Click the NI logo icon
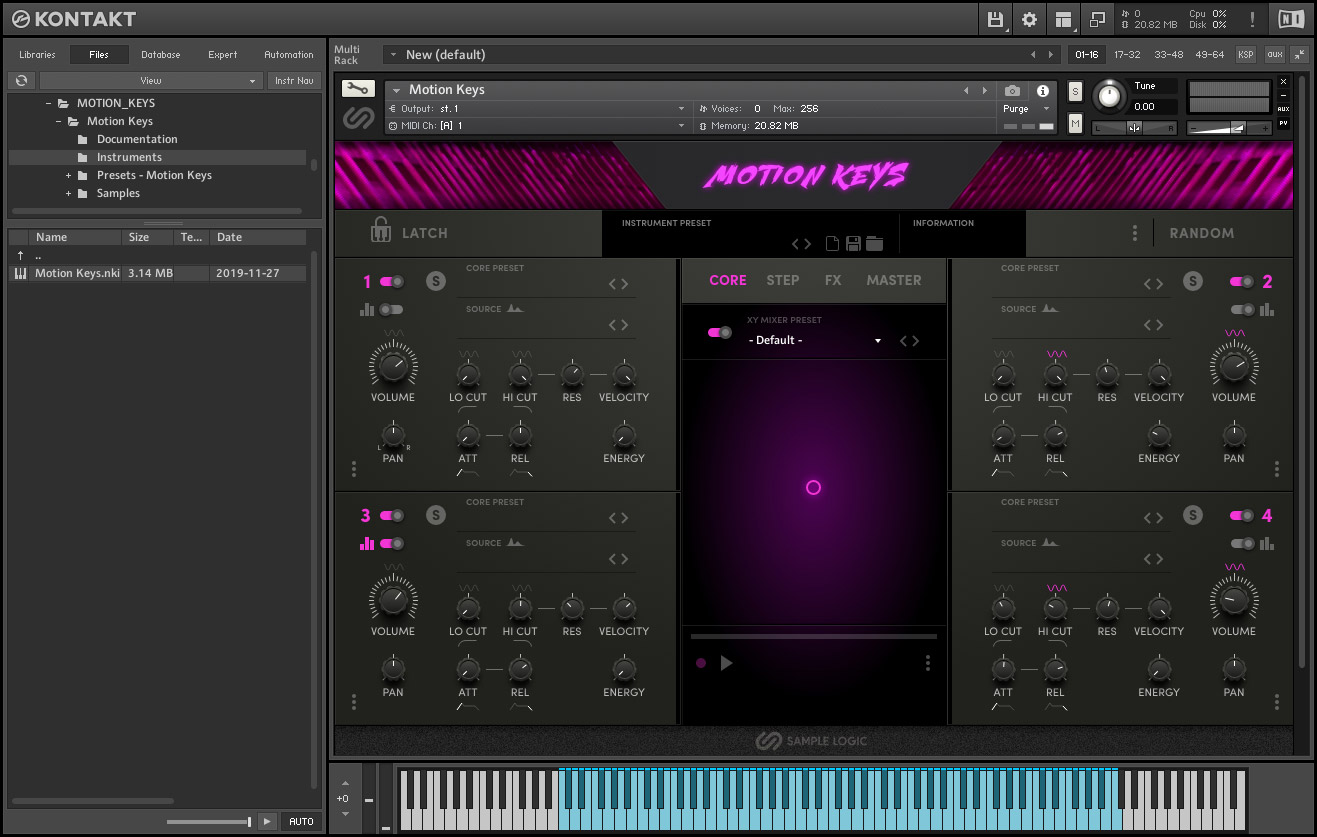1317x837 pixels. [1291, 19]
